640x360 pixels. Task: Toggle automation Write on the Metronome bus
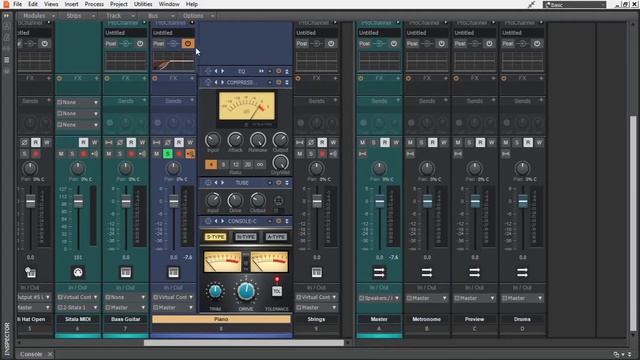coord(443,142)
